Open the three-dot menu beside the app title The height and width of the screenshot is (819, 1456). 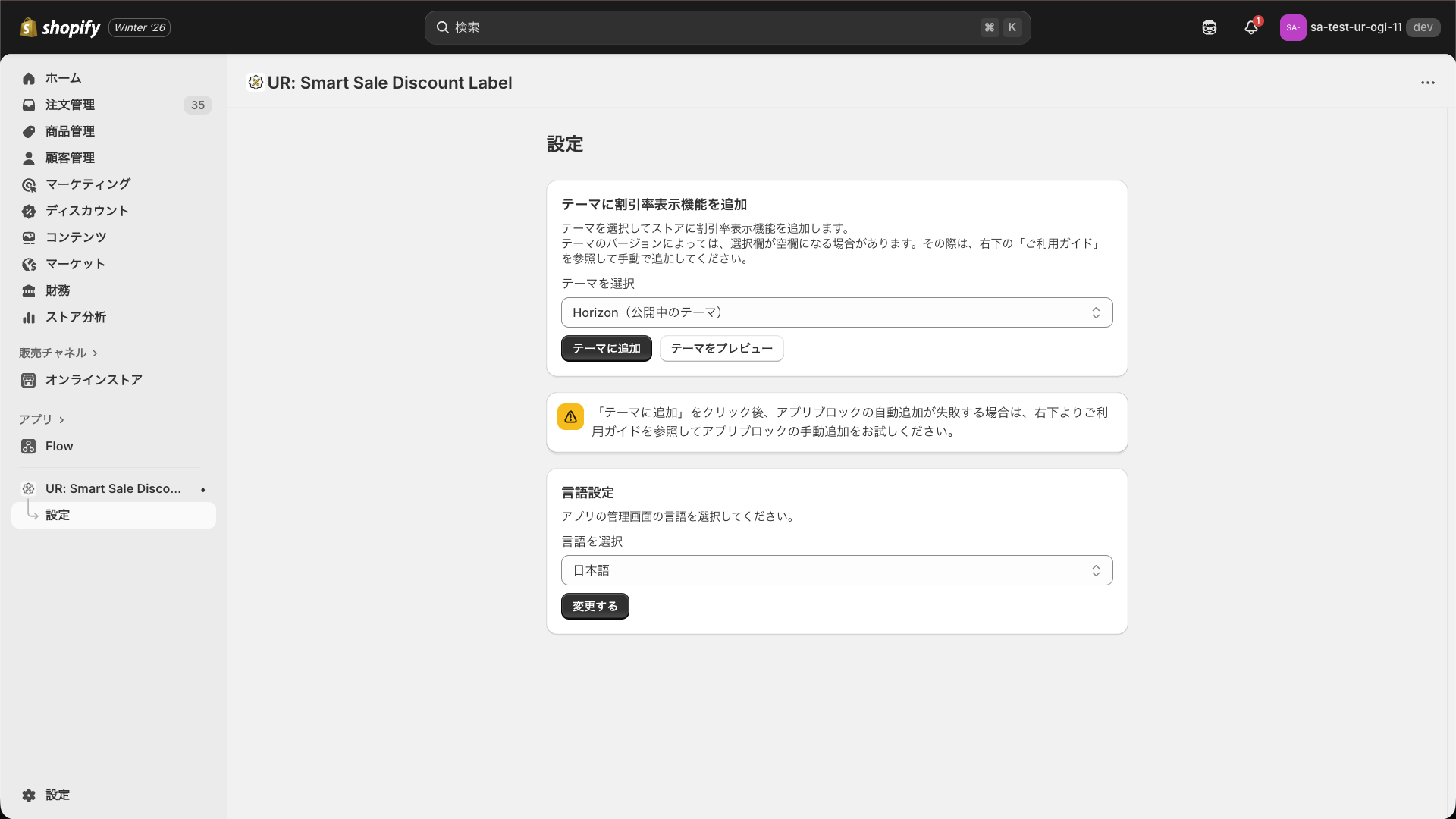(1428, 83)
